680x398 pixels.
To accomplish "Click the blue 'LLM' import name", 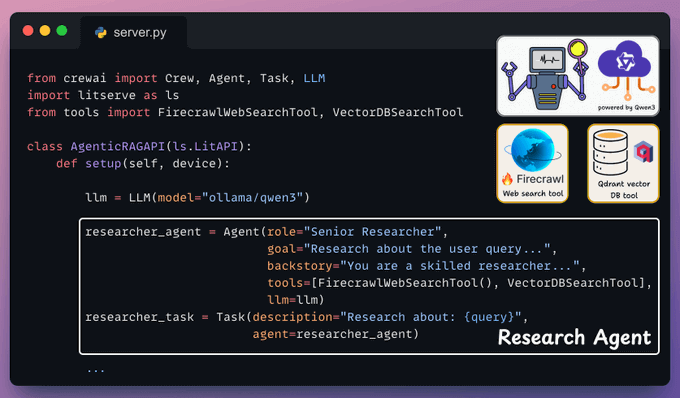I will 314,78.
